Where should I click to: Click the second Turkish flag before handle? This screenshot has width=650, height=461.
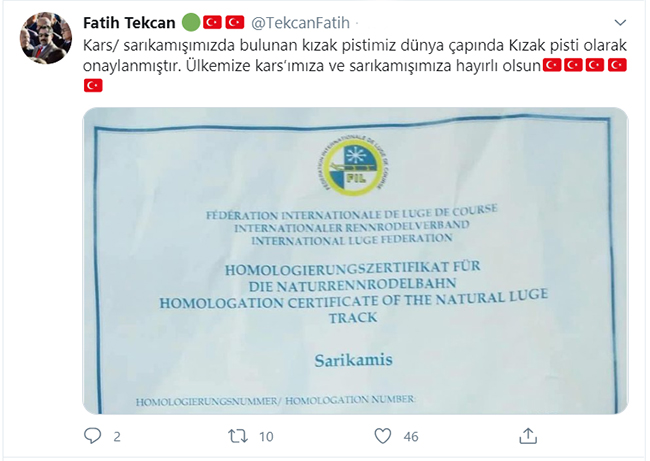click(235, 22)
